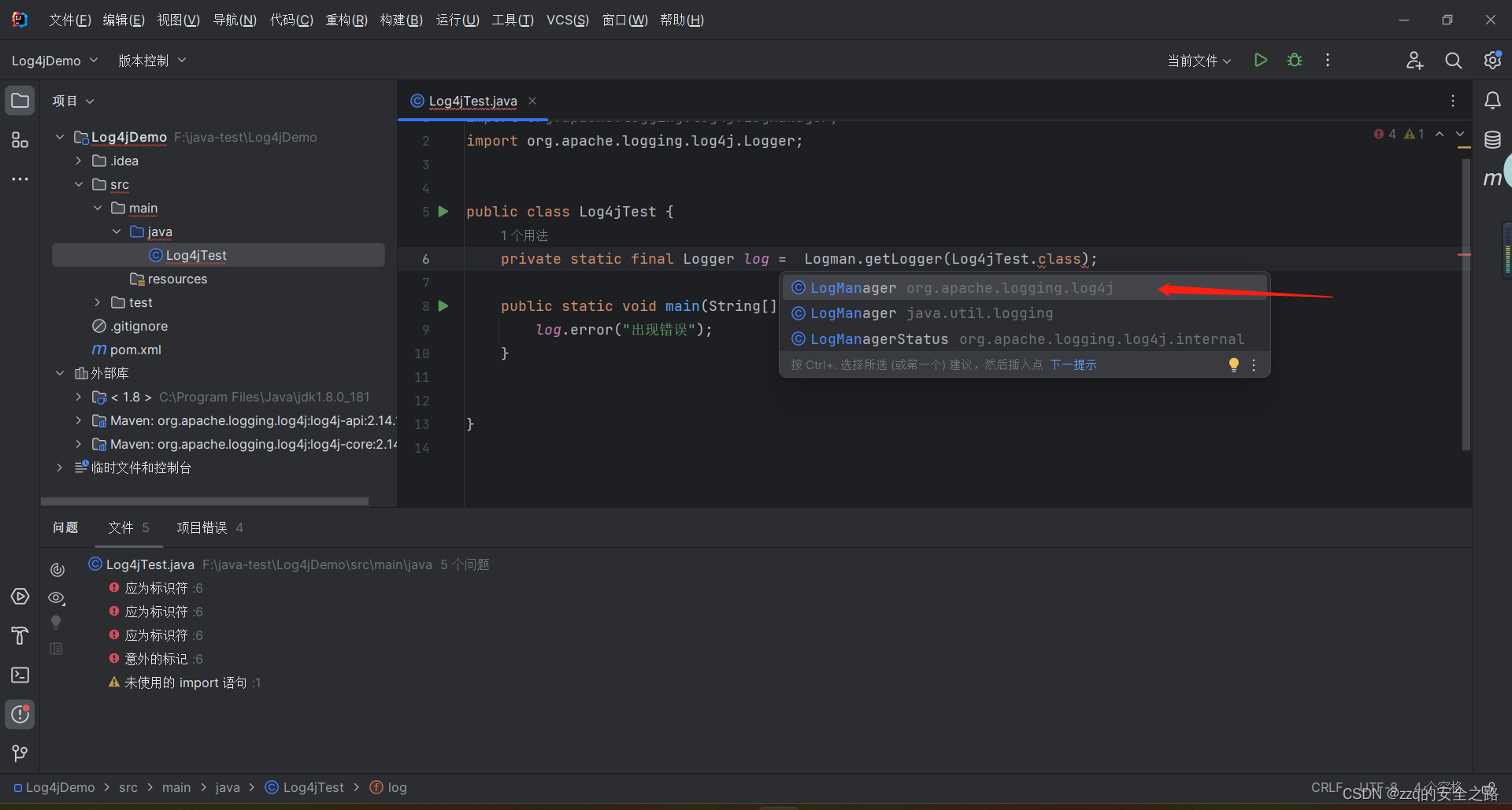Run the current file with green play icon
The height and width of the screenshot is (810, 1512).
(x=1261, y=60)
